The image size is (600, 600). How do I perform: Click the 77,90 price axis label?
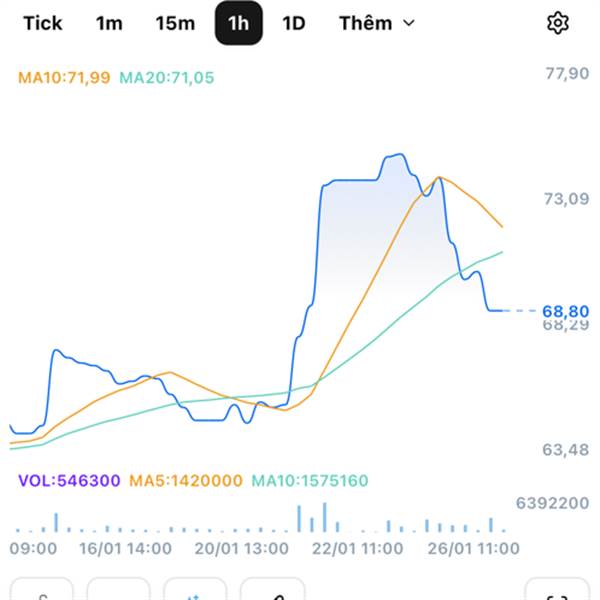(565, 74)
